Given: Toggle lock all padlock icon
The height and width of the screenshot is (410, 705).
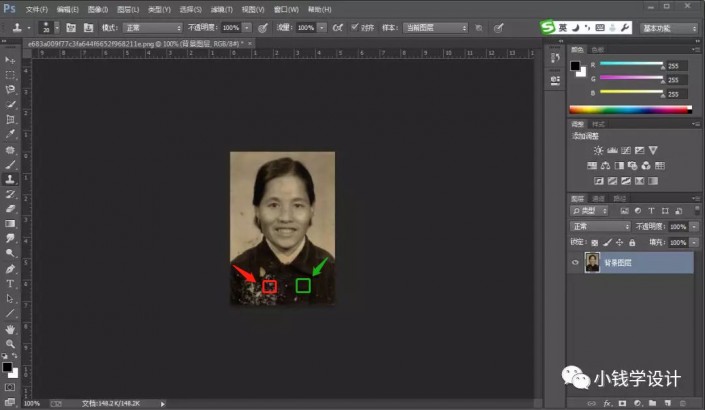Looking at the screenshot, I should pyautogui.click(x=632, y=243).
